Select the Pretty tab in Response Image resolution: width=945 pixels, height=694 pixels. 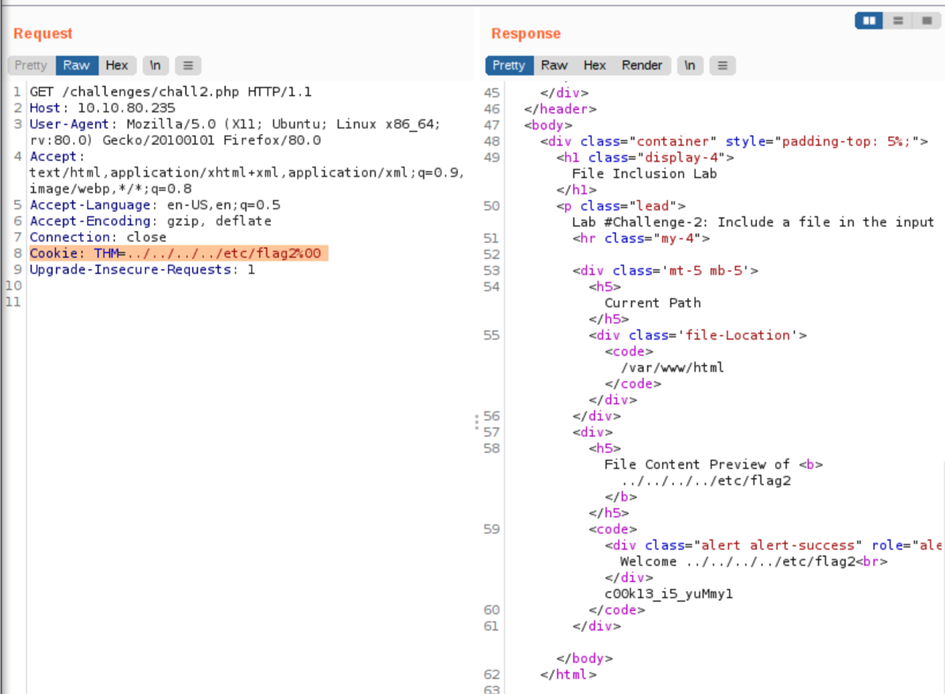tap(509, 65)
